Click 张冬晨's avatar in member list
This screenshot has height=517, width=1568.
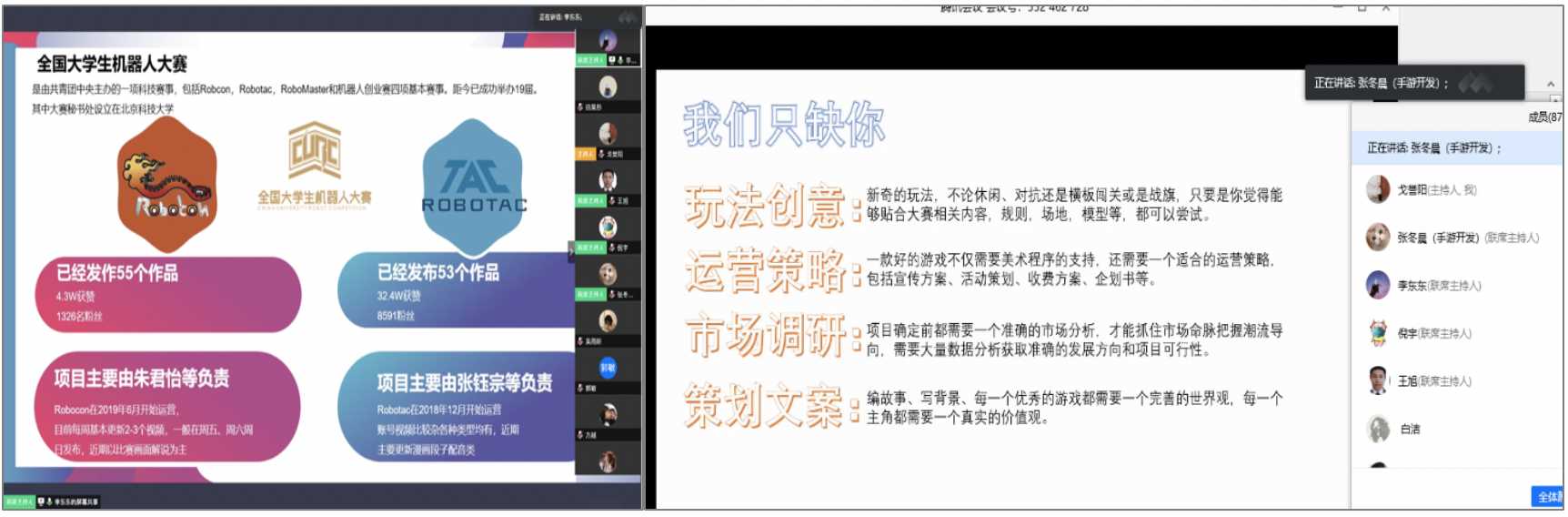tap(1378, 238)
